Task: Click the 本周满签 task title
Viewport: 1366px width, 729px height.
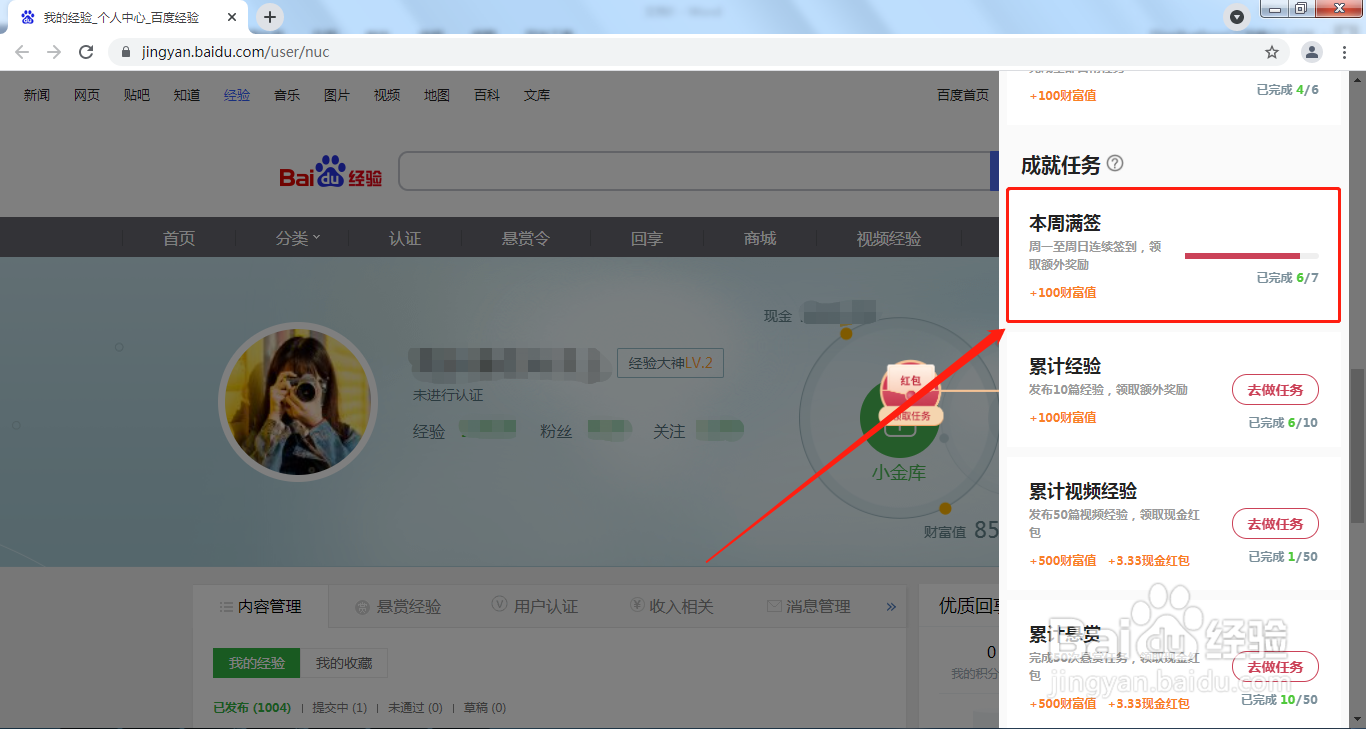Action: tap(1065, 223)
